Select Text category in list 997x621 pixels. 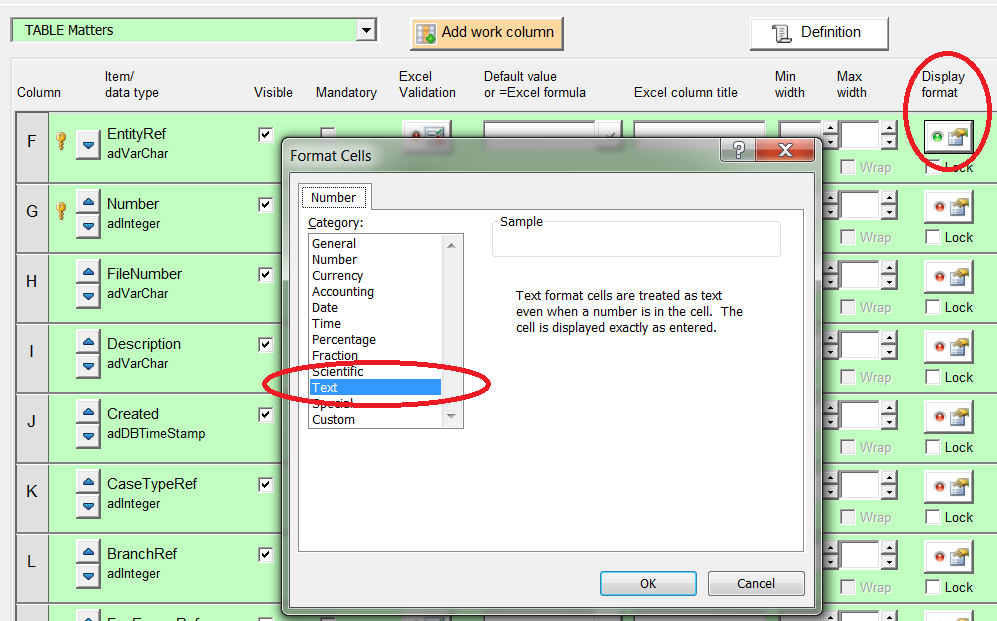(375, 388)
